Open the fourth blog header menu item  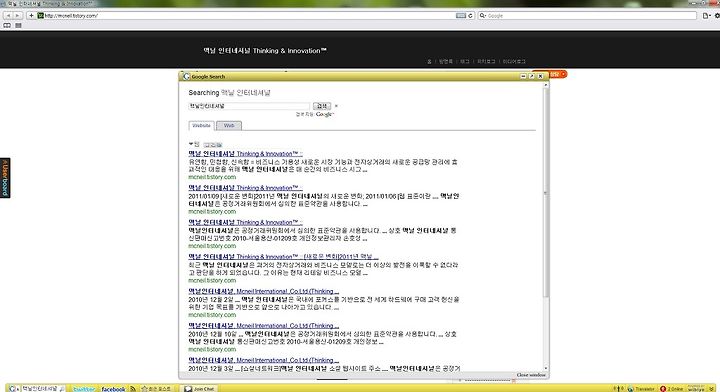(x=486, y=61)
